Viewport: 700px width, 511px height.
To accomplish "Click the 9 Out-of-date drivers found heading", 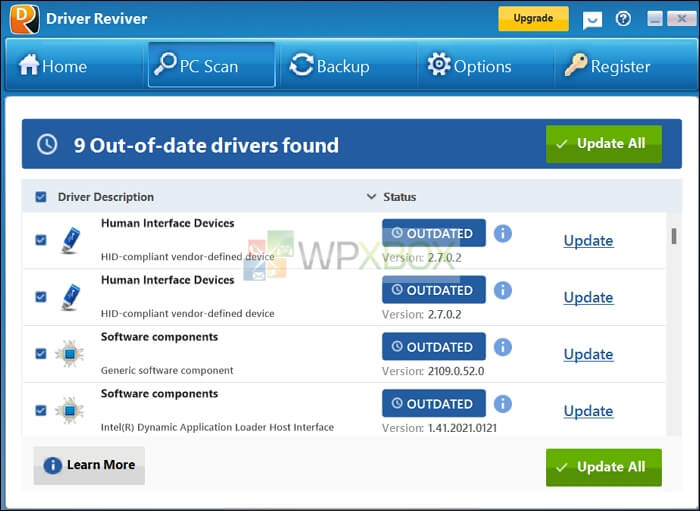I will coord(206,145).
